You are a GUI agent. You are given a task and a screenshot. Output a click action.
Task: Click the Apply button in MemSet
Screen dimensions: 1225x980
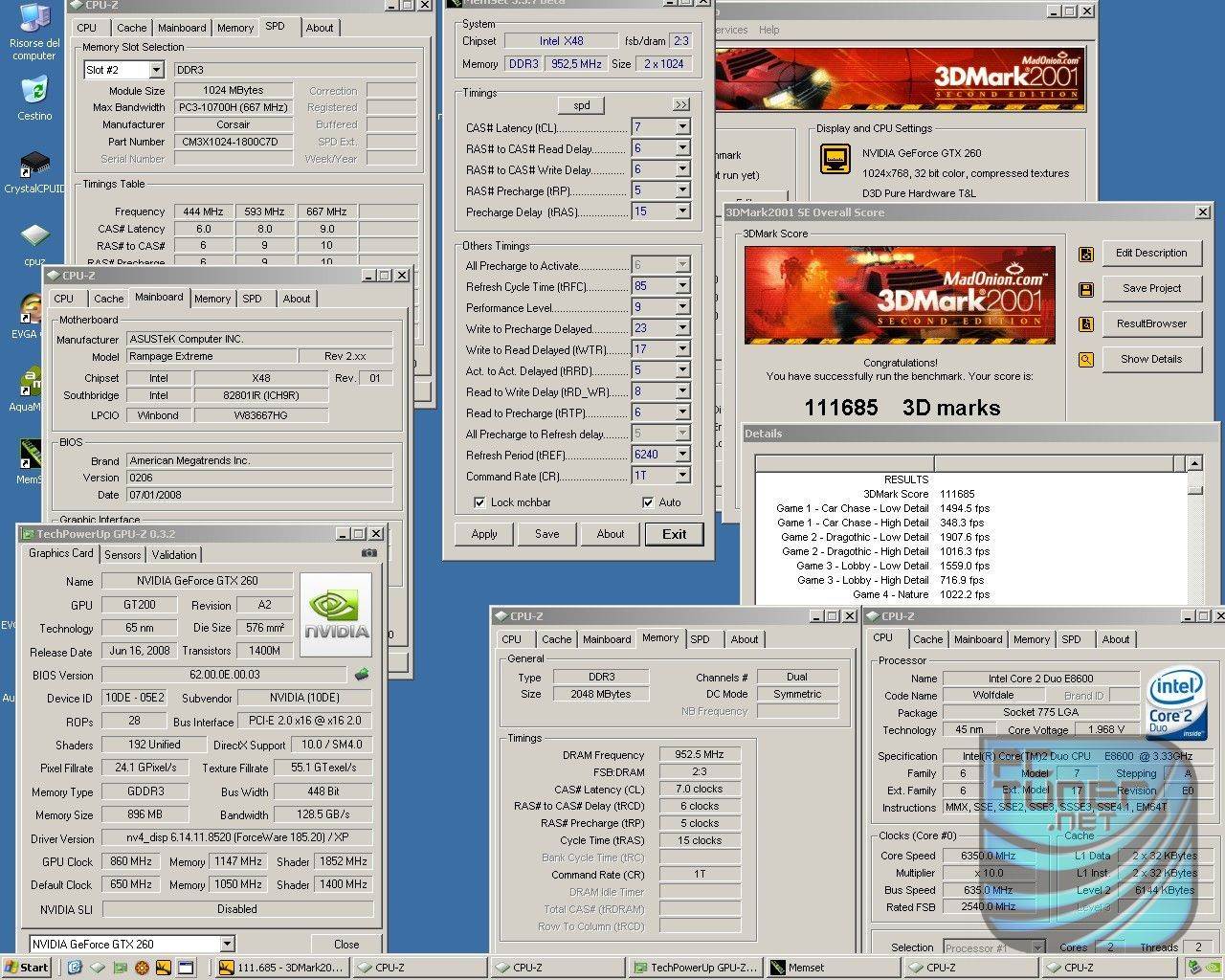click(484, 534)
